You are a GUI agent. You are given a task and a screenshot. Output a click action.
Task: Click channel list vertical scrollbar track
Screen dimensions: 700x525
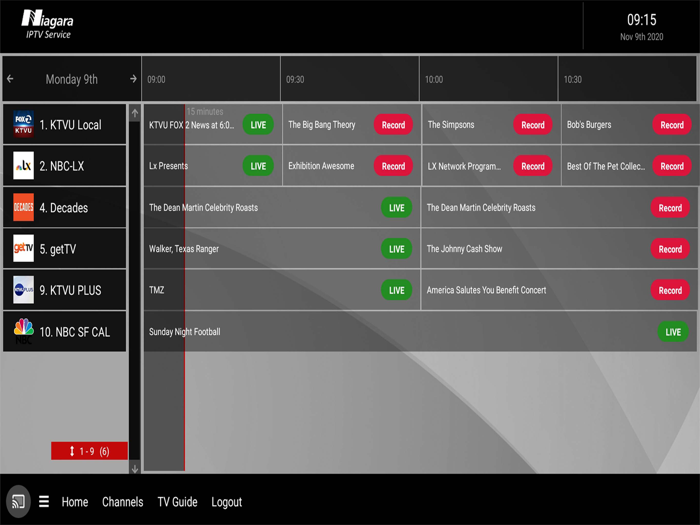135,292
